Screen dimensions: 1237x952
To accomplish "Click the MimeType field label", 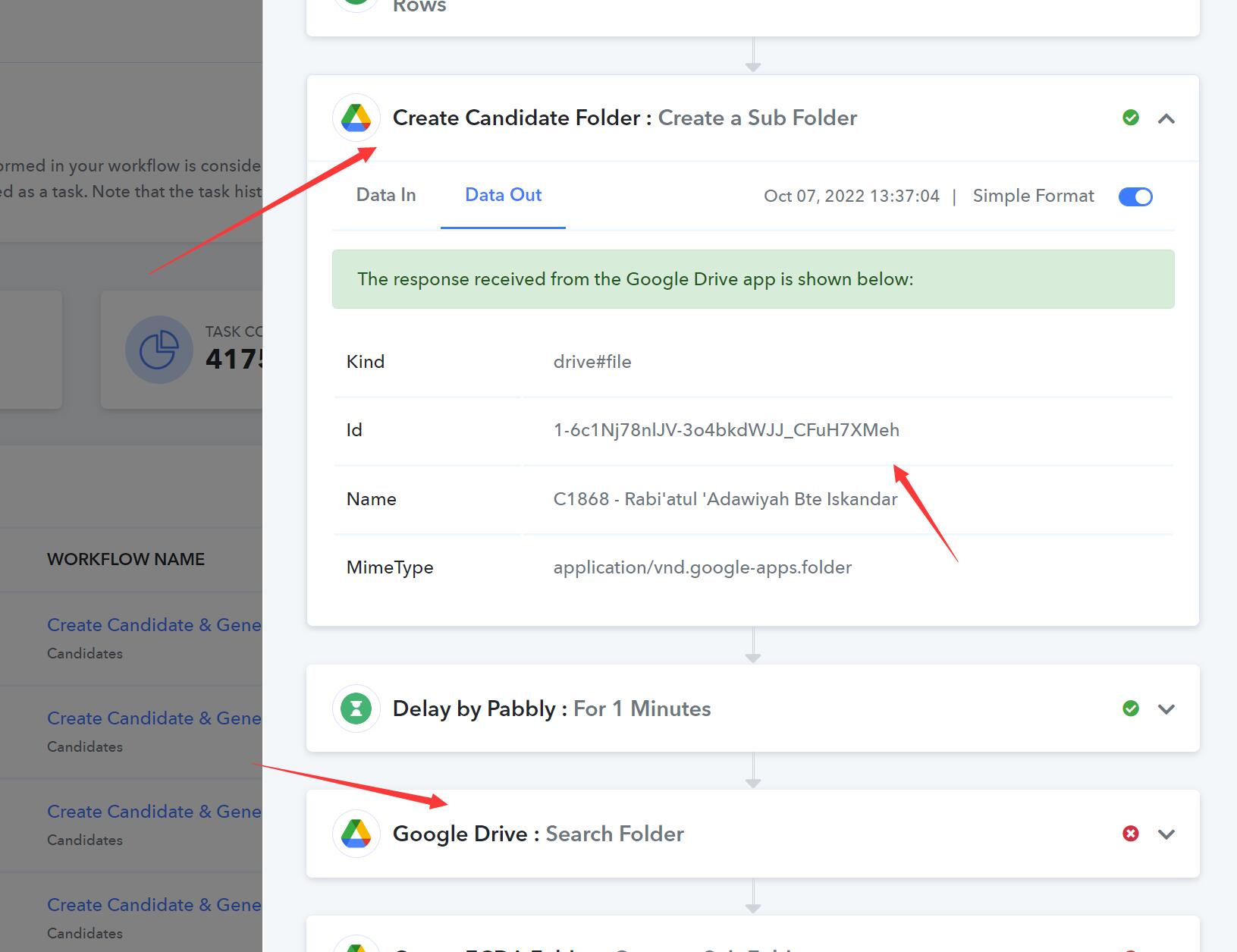I will tap(390, 567).
